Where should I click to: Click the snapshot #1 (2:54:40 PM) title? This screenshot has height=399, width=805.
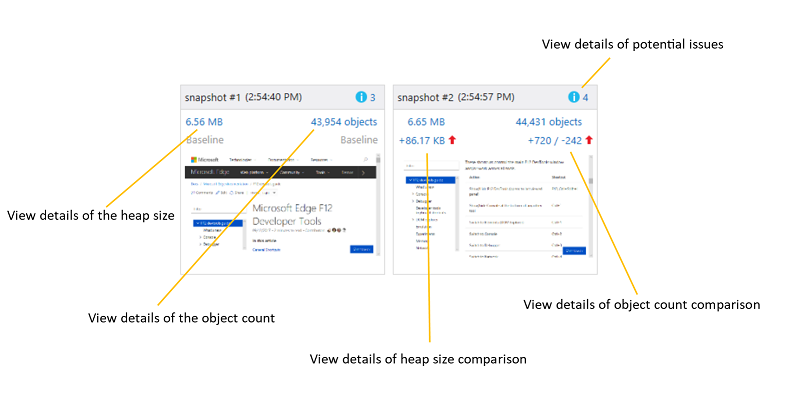[x=243, y=97]
